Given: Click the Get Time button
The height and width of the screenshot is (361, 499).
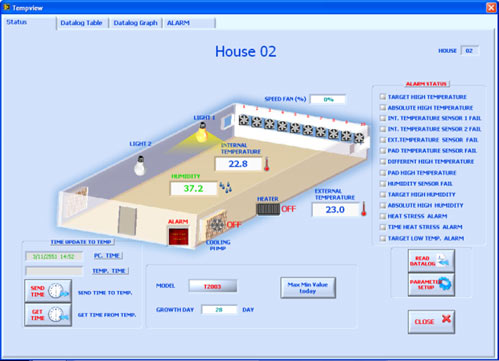Looking at the screenshot, I should click(48, 314).
